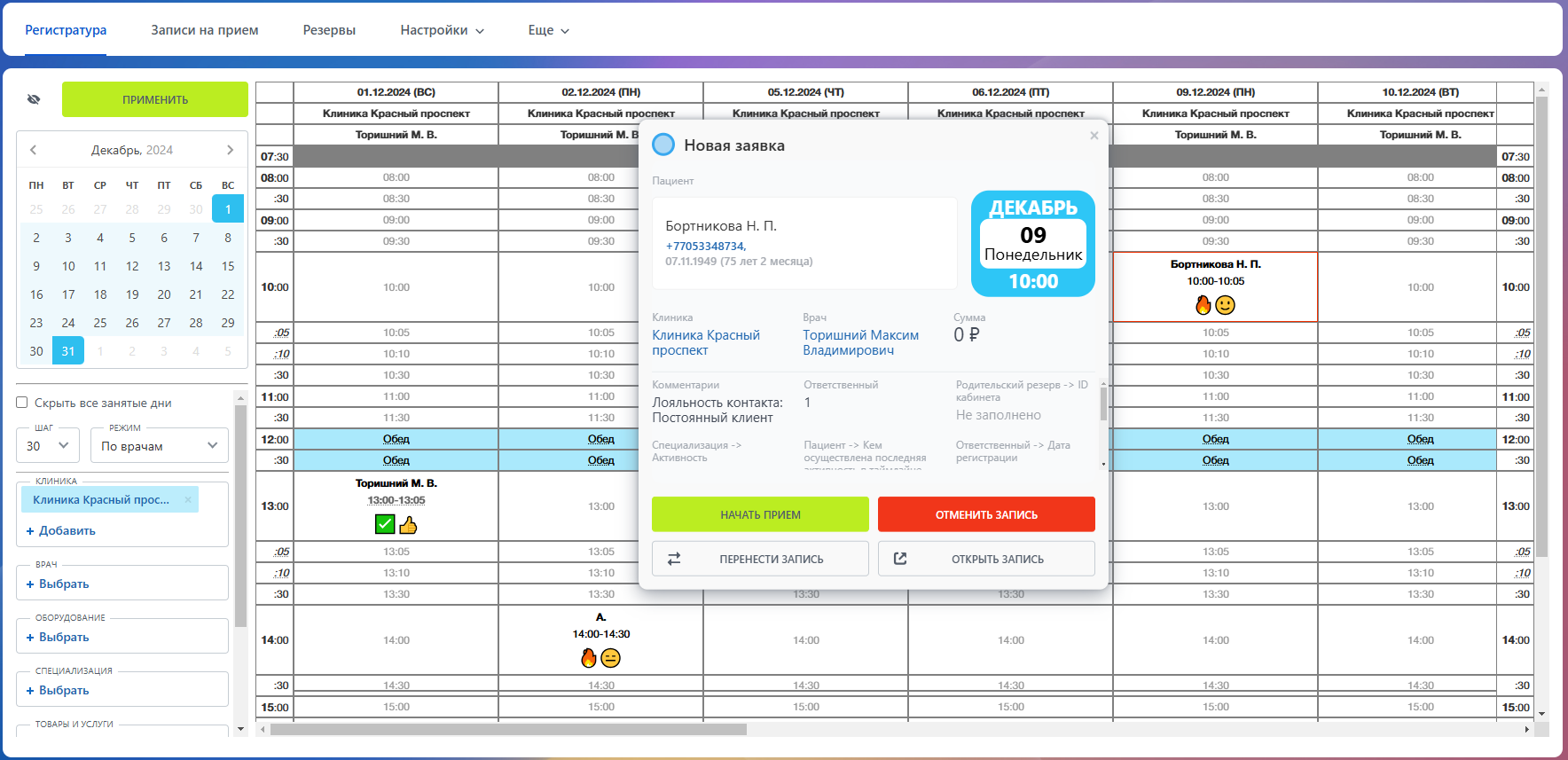Click plus icon next to Добавить clinic
1568x760 pixels.
pyautogui.click(x=30, y=531)
